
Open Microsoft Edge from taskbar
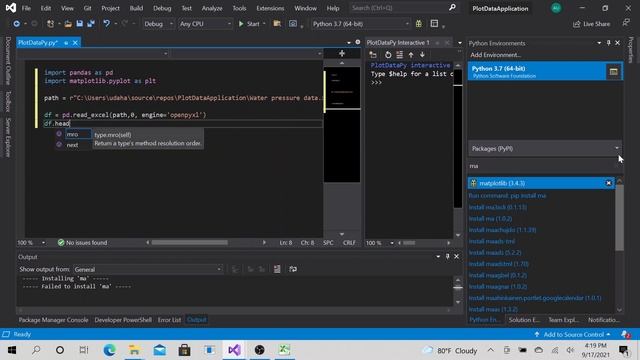coord(109,350)
